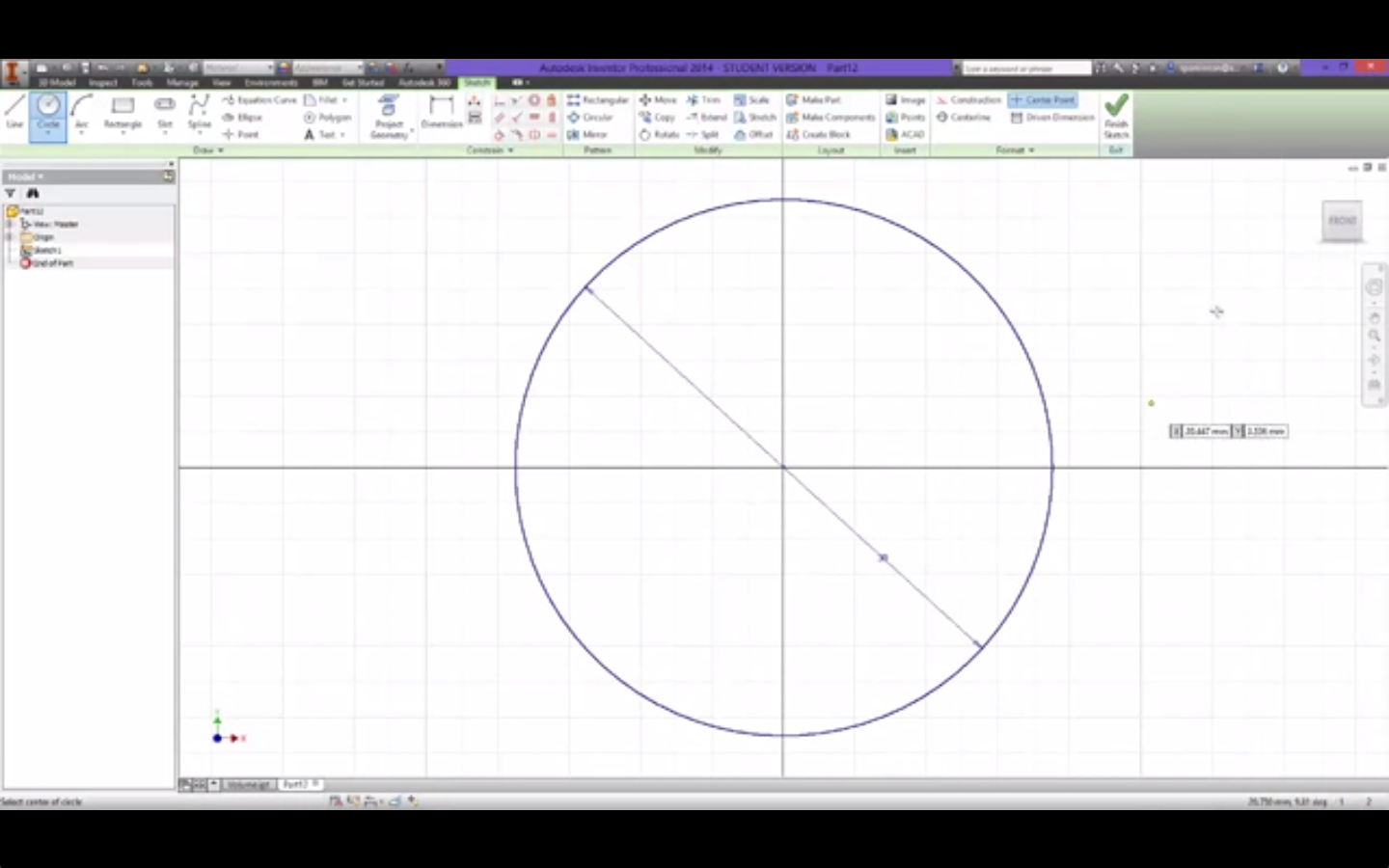The image size is (1389, 868).
Task: Click Create Block in Layout panel
Action: pos(818,135)
